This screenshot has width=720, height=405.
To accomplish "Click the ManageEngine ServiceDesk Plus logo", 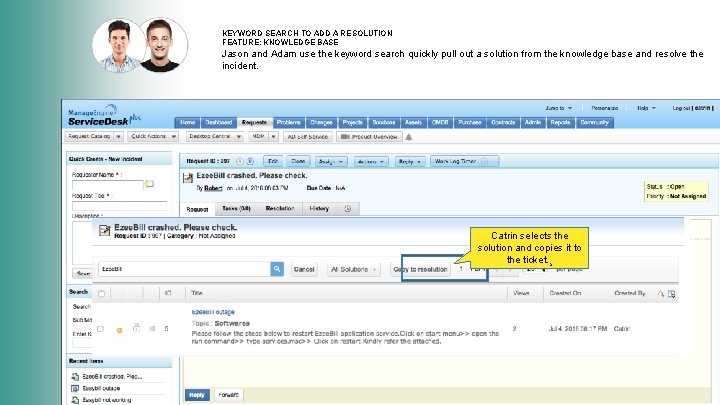I will [104, 116].
